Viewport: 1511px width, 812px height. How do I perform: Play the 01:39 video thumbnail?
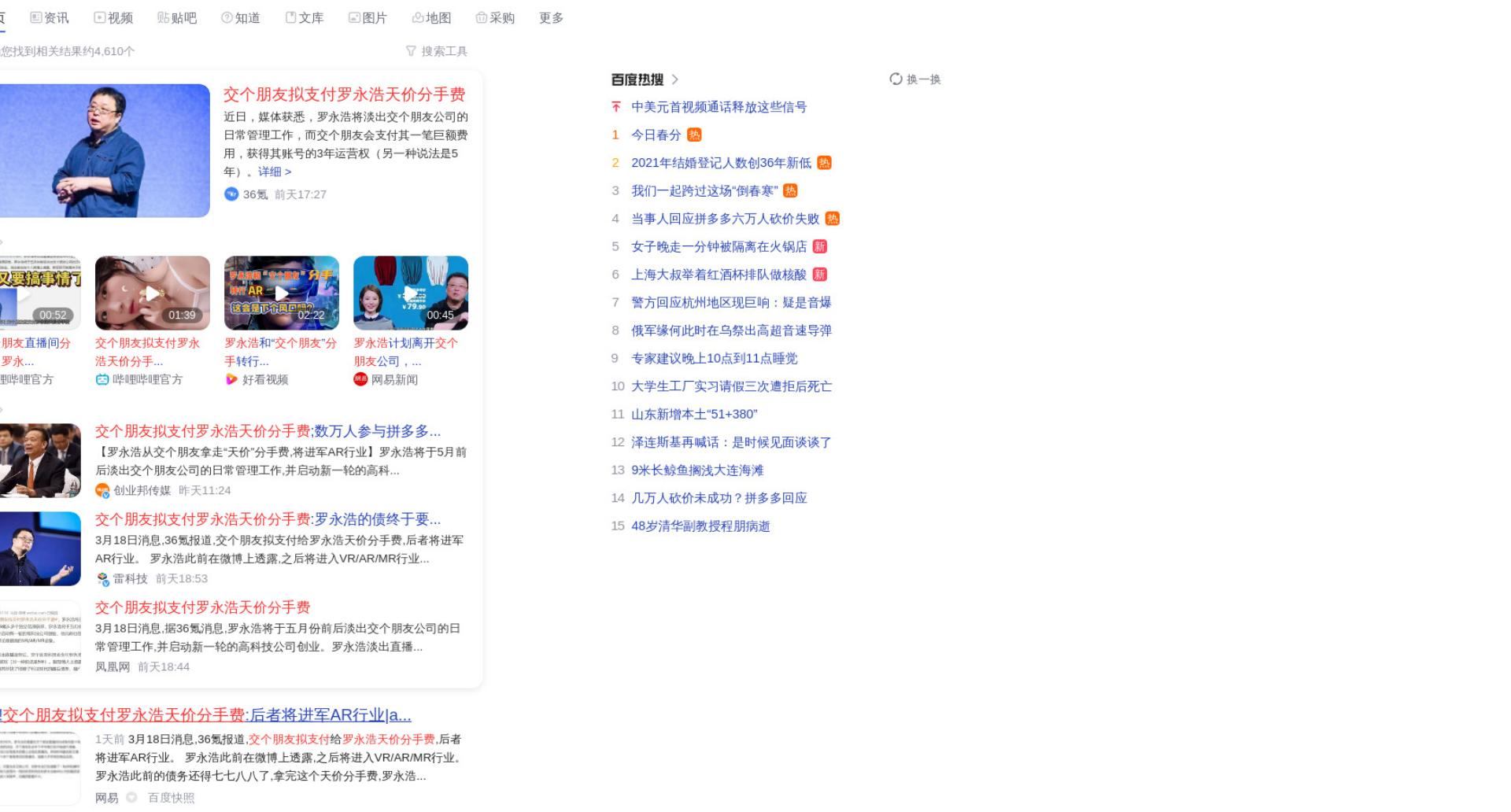click(153, 293)
